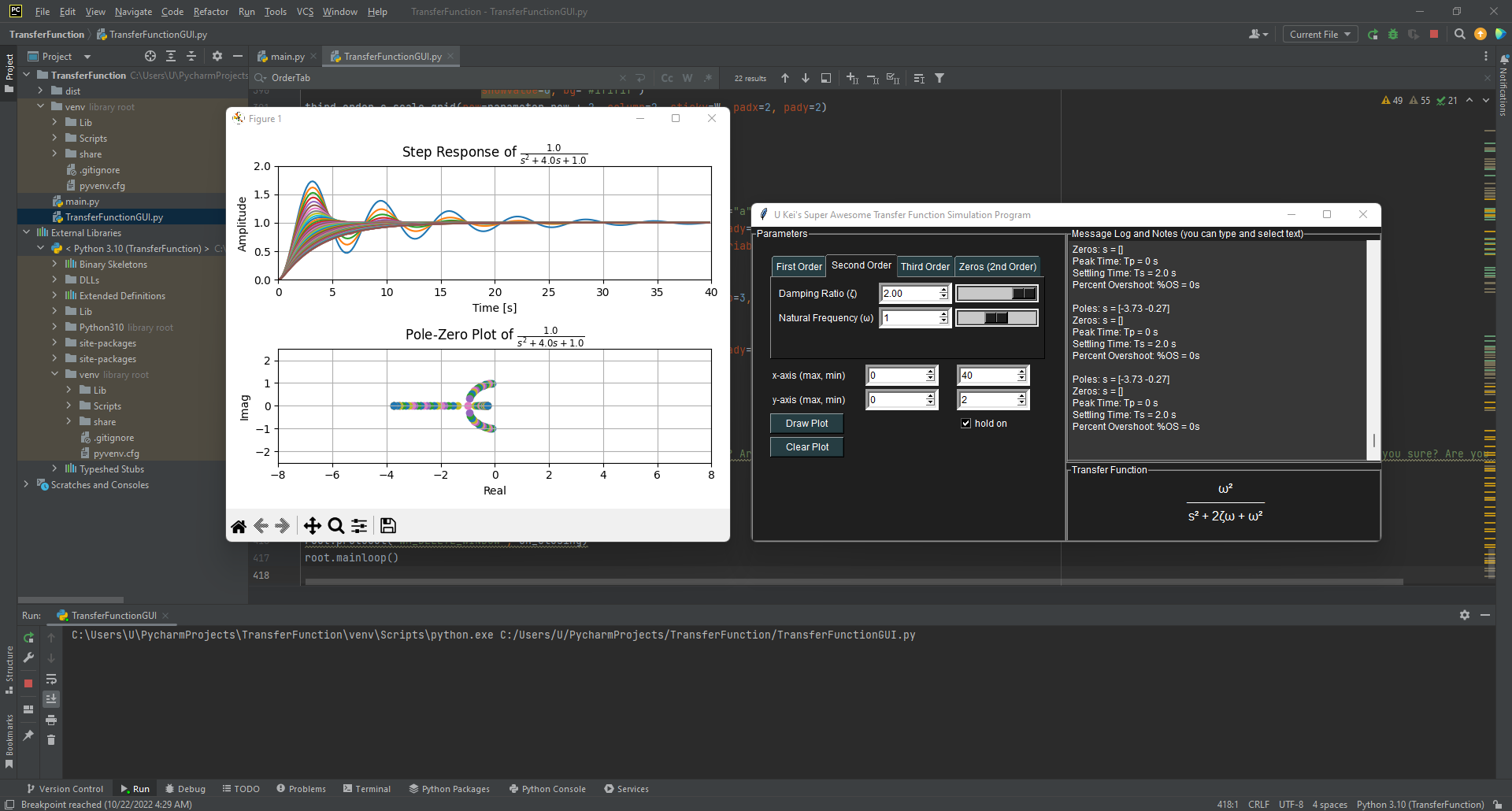Viewport: 1512px width, 811px height.
Task: Switch to the Third Order tab
Action: point(925,267)
